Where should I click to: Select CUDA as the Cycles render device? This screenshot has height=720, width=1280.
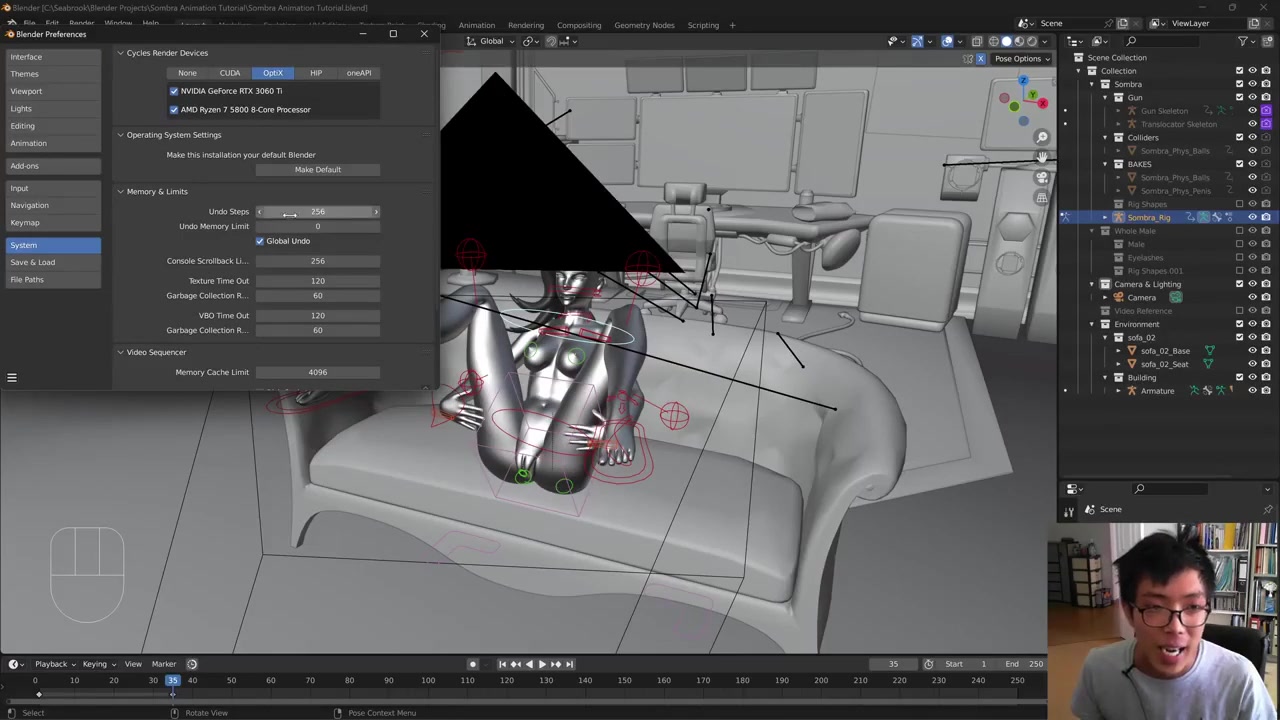(230, 73)
